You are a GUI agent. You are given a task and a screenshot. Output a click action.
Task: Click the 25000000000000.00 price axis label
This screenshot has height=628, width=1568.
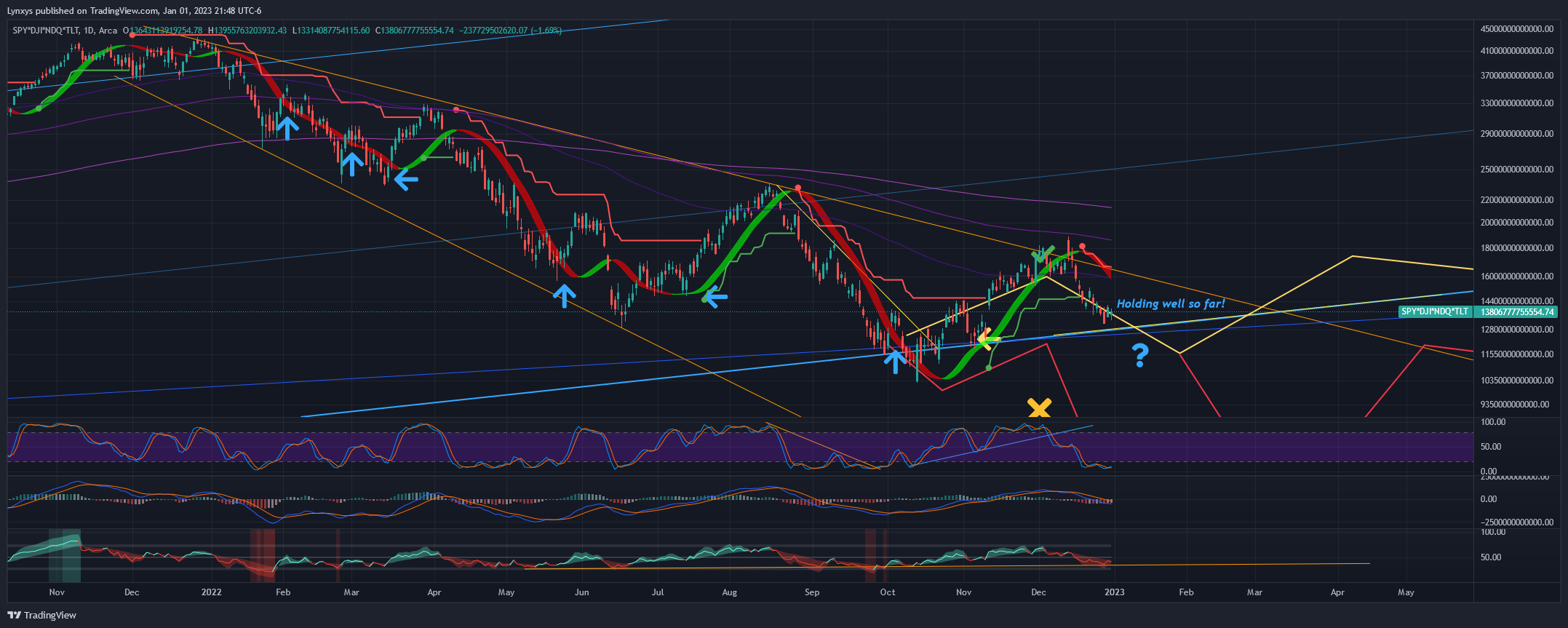[x=1516, y=170]
